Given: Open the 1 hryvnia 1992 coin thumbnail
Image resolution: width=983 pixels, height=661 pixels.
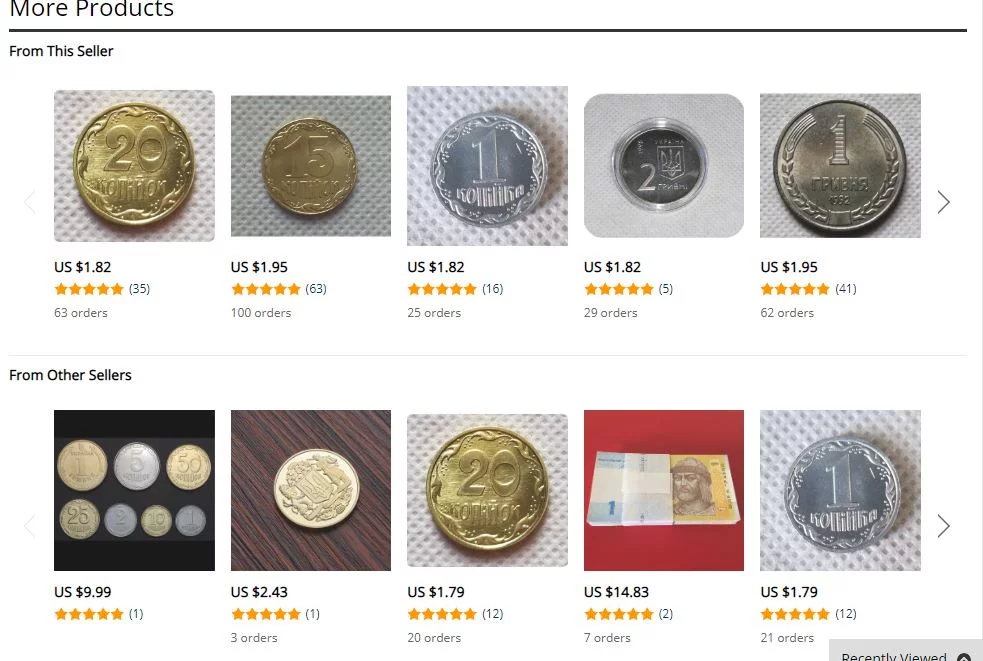Looking at the screenshot, I should (840, 166).
